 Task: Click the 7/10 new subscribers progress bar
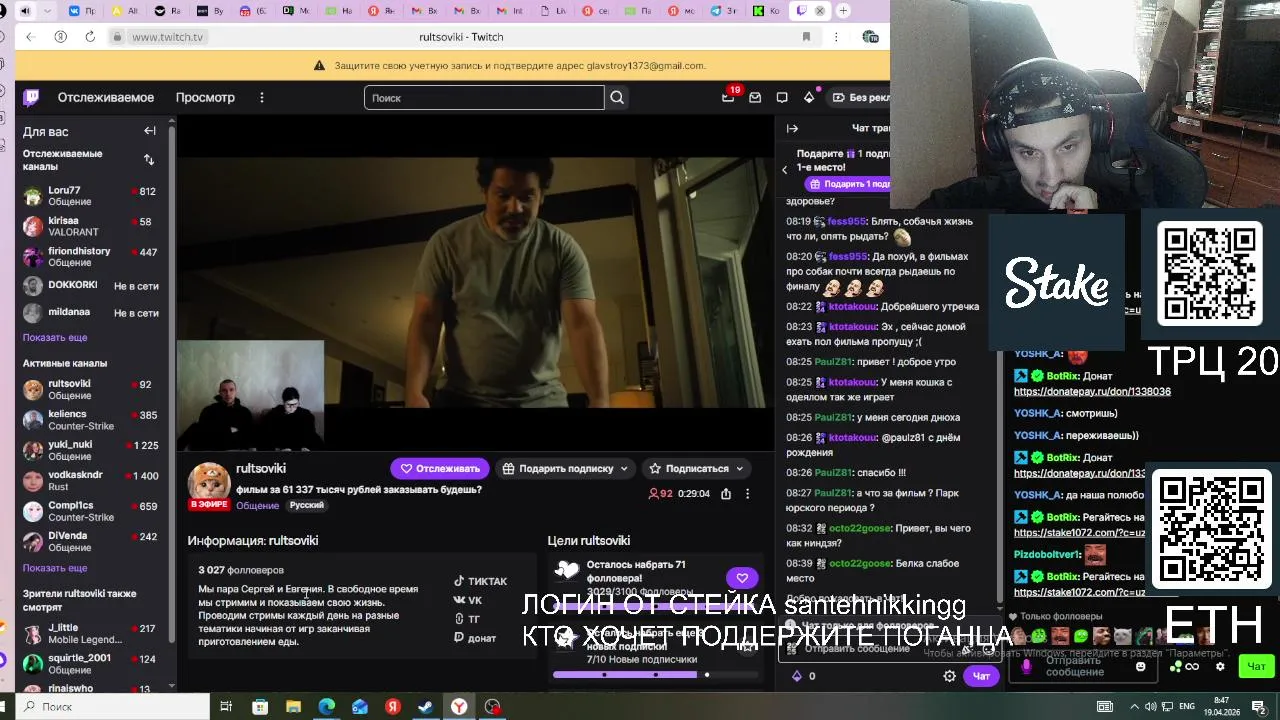click(x=655, y=675)
